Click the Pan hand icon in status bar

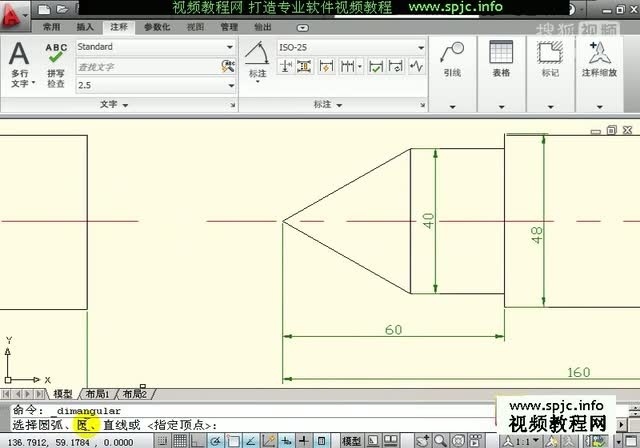[423, 441]
